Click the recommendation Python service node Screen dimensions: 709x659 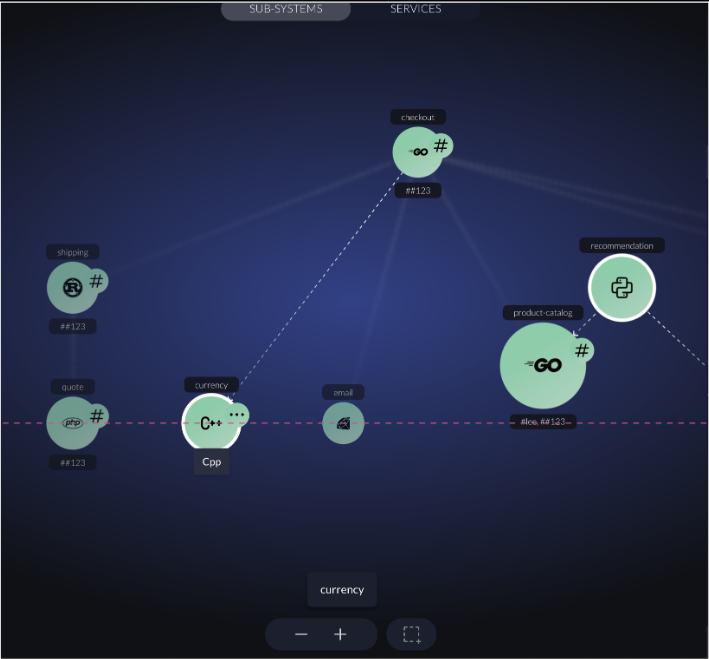tap(621, 288)
